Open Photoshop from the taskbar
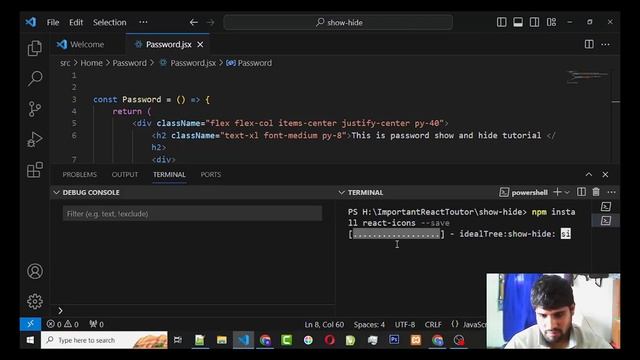640x360 pixels. click(394, 340)
